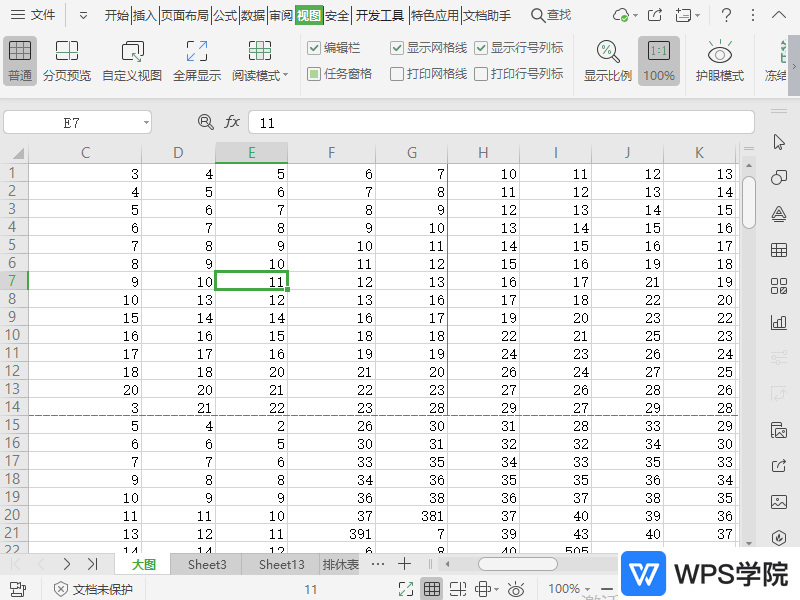Uncheck the 编辑栏 formula bar checkbox
The width and height of the screenshot is (800, 600).
coord(314,48)
